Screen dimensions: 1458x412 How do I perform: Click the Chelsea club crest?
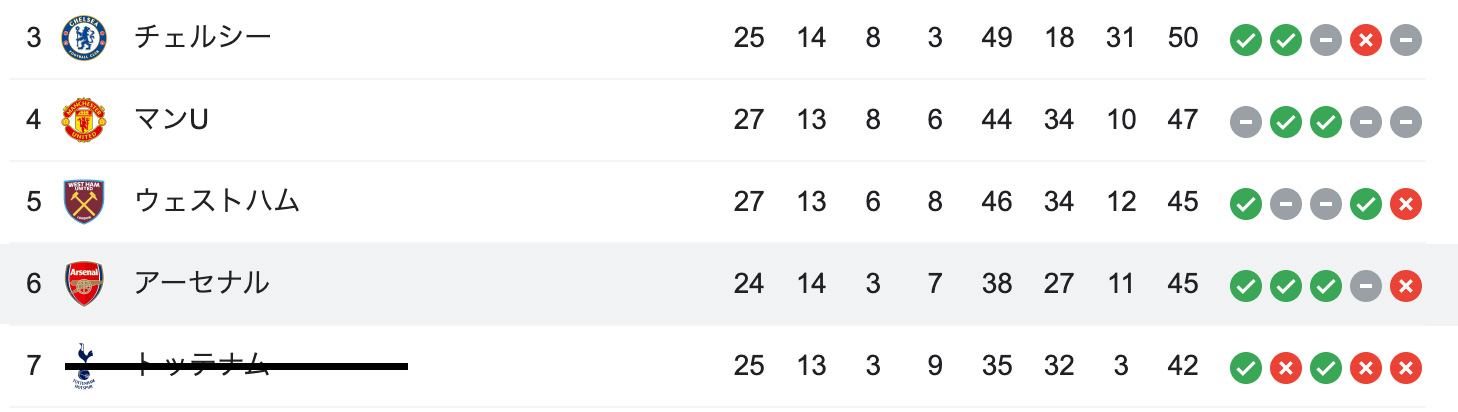[83, 39]
